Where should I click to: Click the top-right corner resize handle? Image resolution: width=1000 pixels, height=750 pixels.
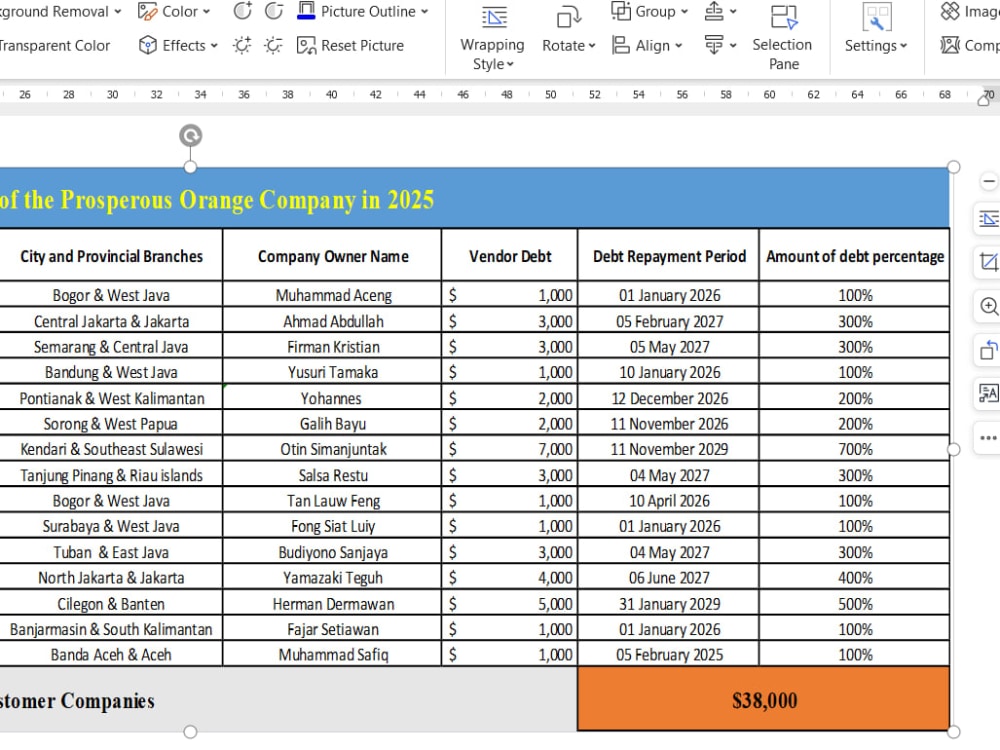(953, 167)
